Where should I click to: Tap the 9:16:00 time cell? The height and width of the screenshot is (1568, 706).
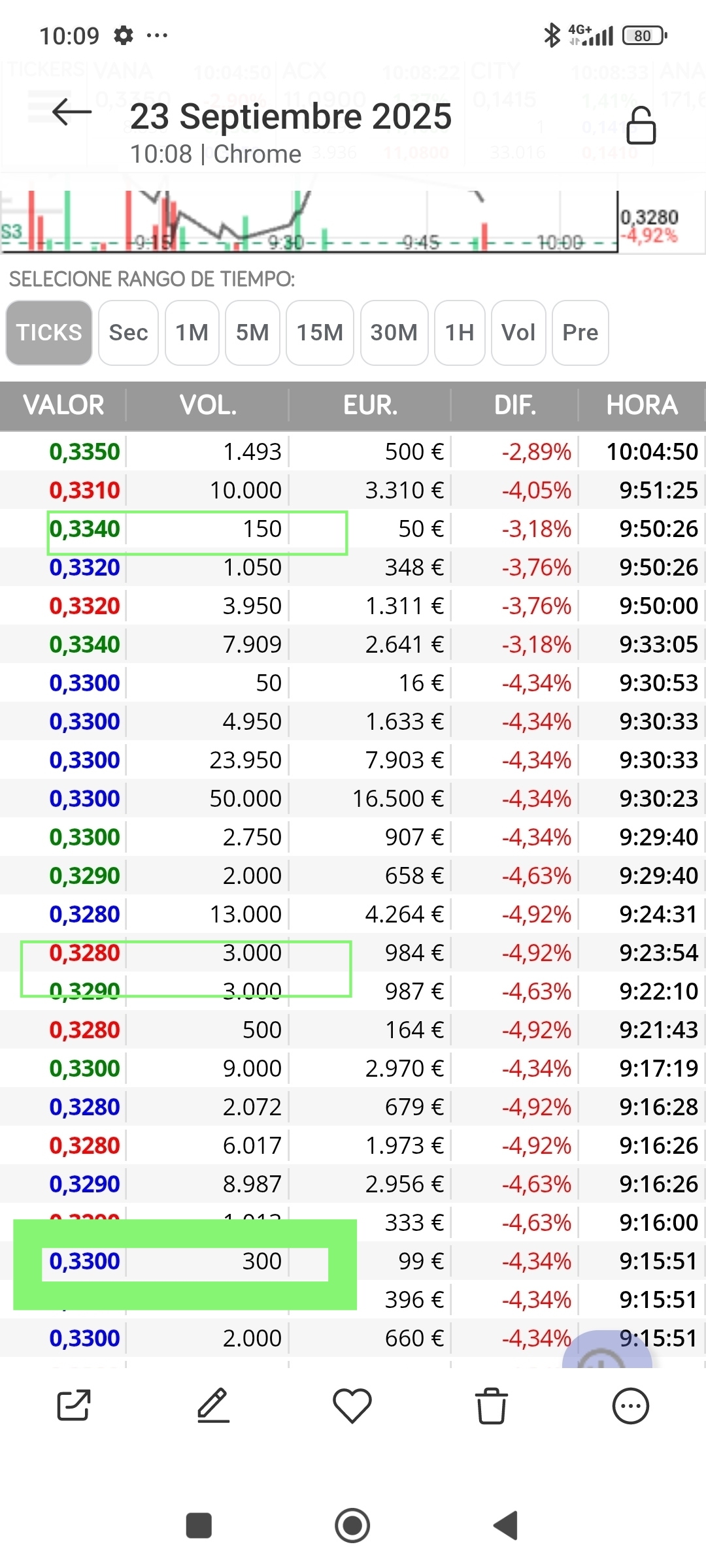(x=659, y=1222)
